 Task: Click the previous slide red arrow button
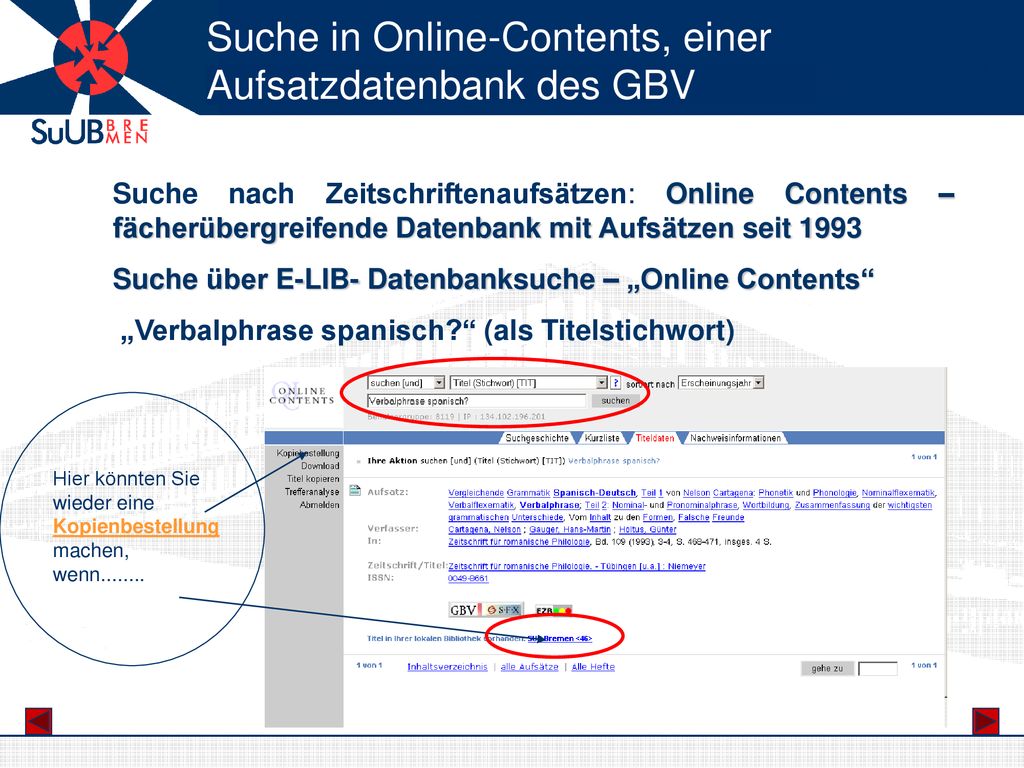point(39,721)
